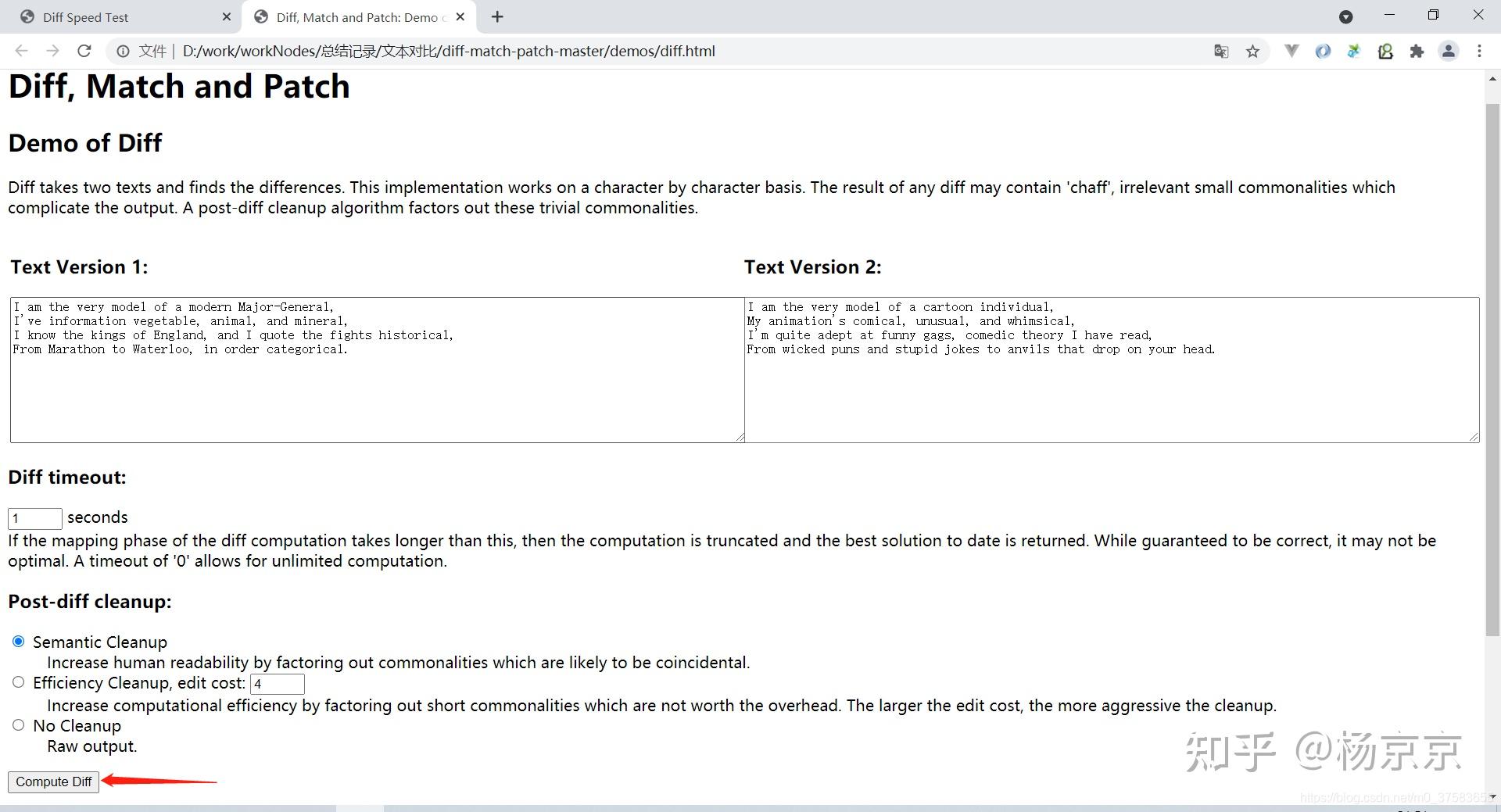This screenshot has width=1501, height=812.
Task: Open the translate page icon
Action: pyautogui.click(x=1221, y=52)
